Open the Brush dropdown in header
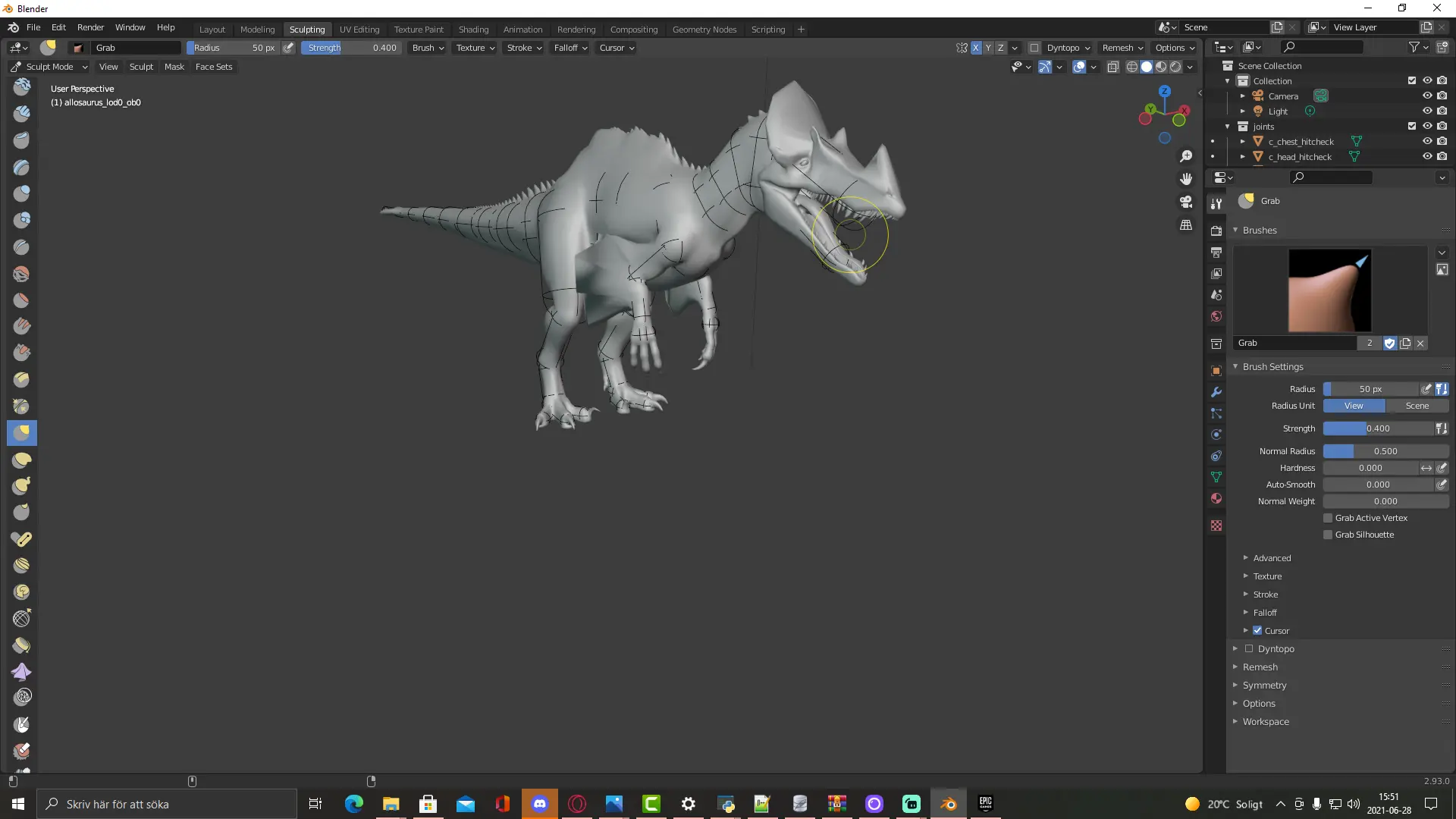Viewport: 1456px width, 819px height. [x=428, y=48]
